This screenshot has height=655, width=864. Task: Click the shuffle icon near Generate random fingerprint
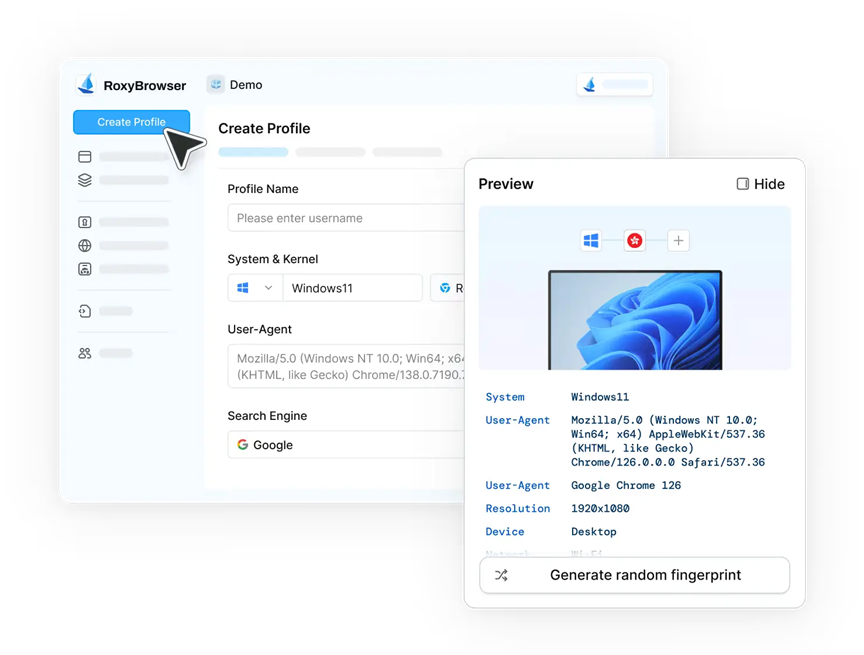coord(502,575)
